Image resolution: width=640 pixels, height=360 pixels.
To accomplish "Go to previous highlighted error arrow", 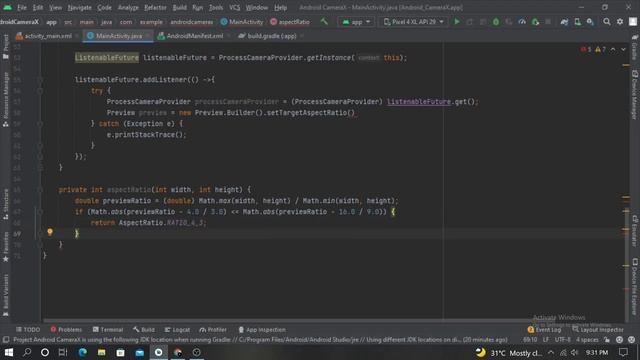I will [613, 49].
